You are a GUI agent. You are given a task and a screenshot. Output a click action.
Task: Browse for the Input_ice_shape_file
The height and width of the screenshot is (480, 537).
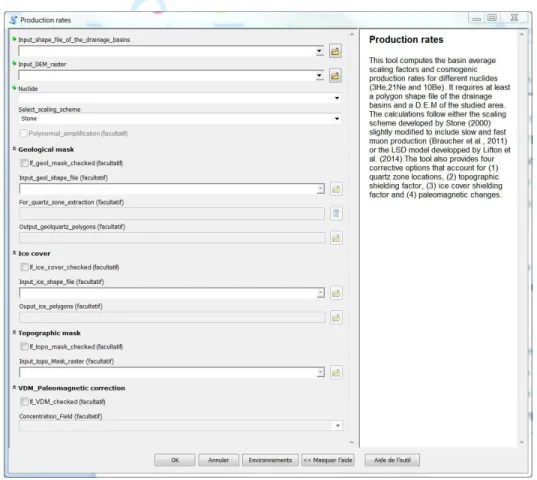click(336, 293)
